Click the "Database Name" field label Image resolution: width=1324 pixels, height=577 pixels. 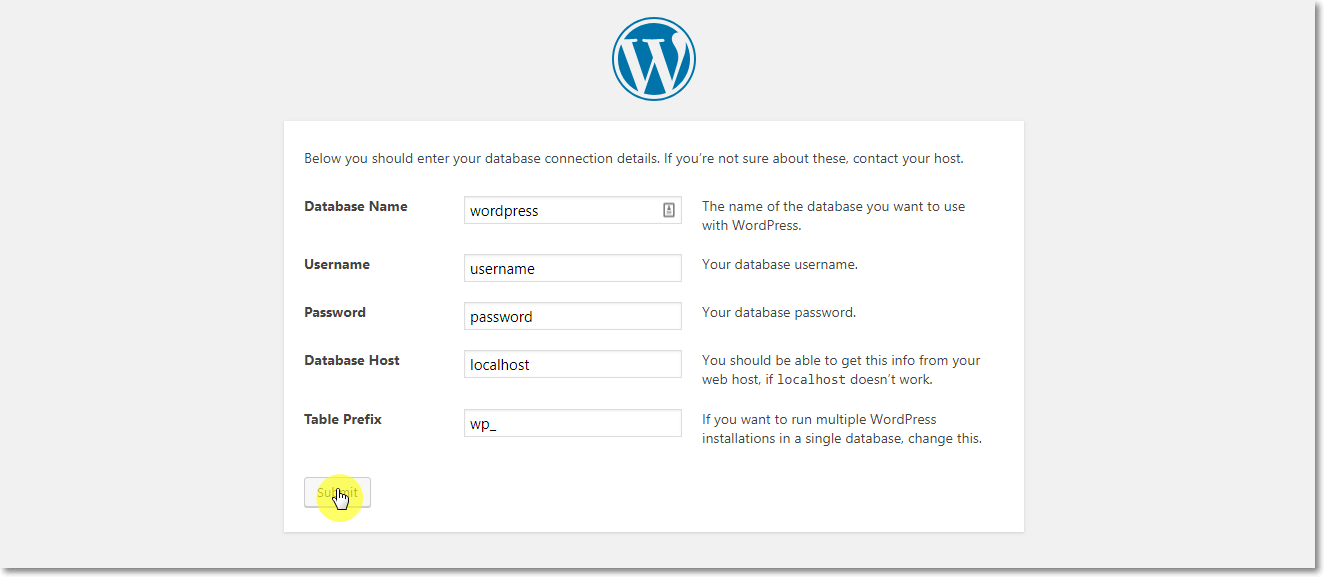355,207
